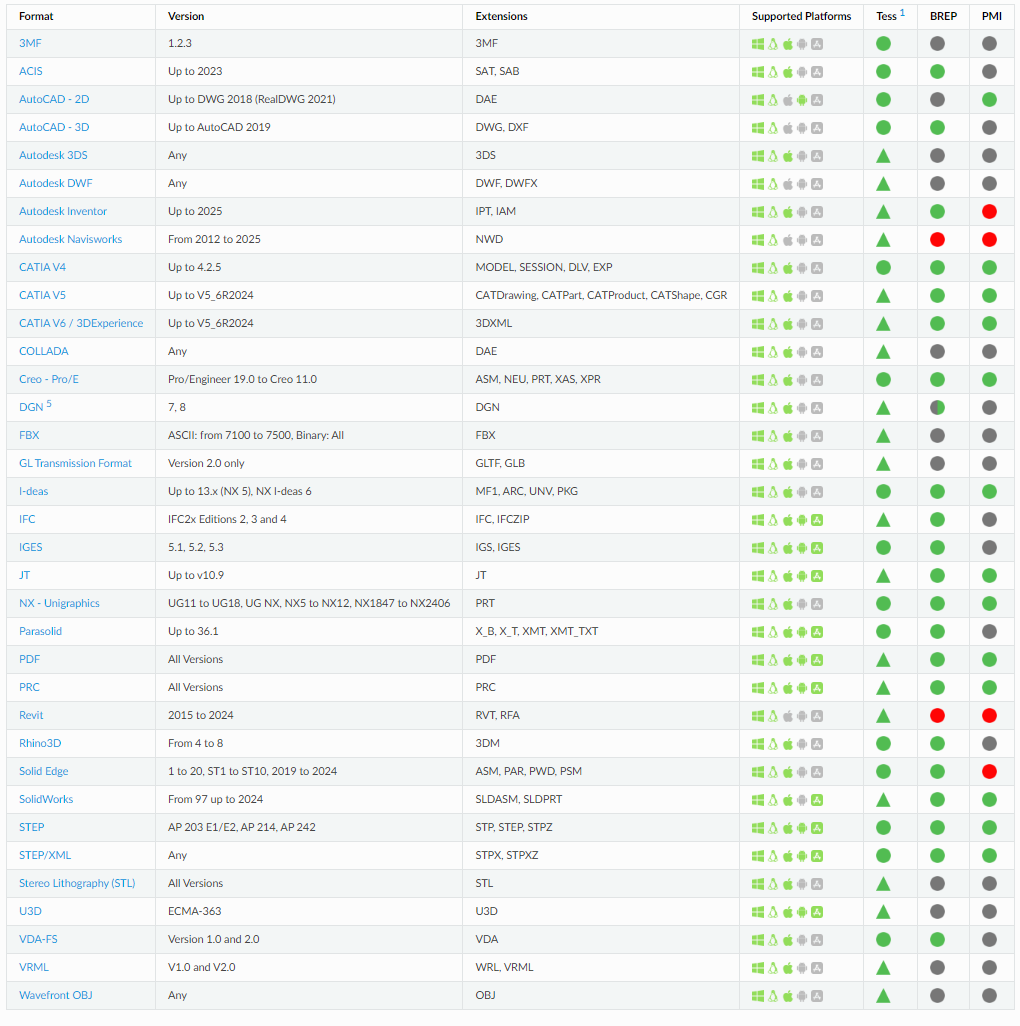Click the PMI column header
This screenshot has height=1026, width=1020.
point(992,16)
